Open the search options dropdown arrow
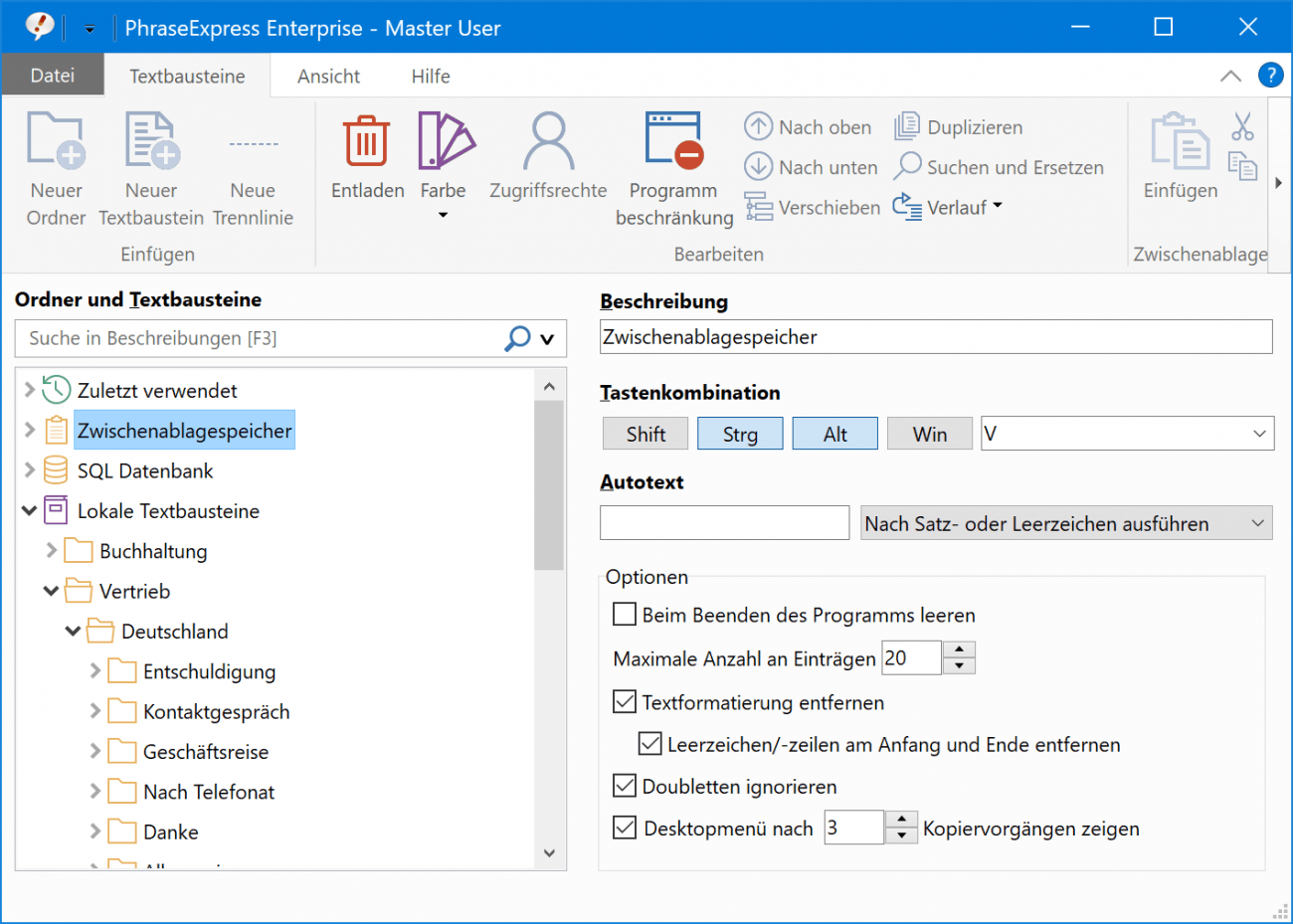The image size is (1293, 924). [547, 339]
